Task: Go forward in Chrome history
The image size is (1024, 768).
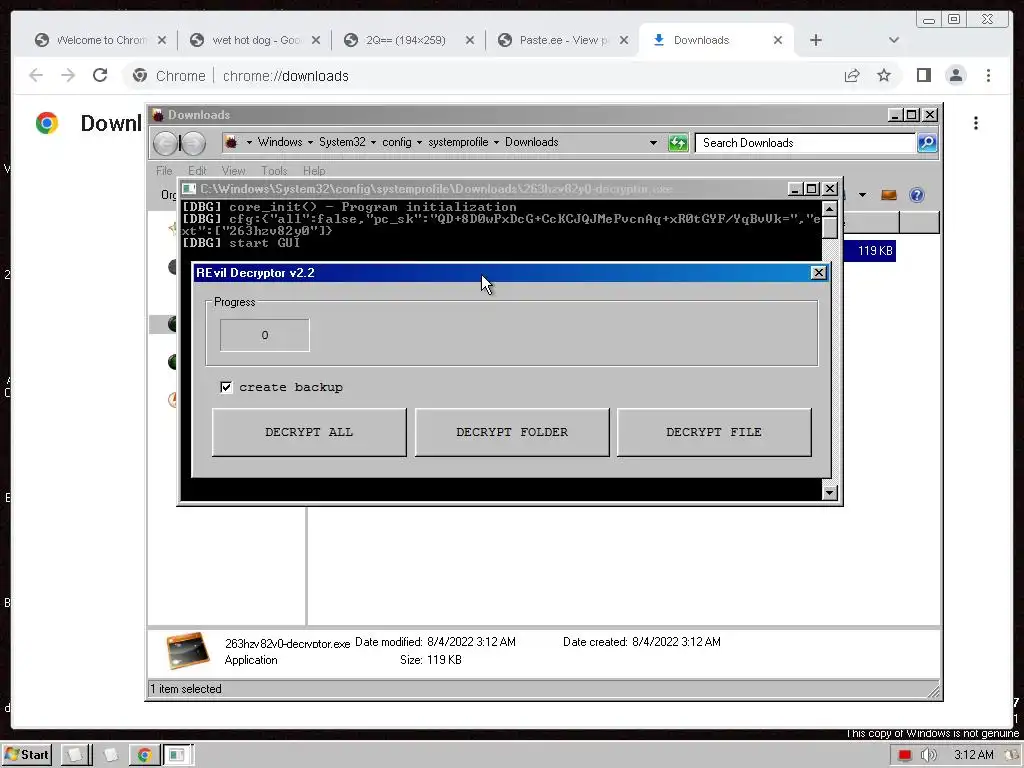Action: [68, 75]
